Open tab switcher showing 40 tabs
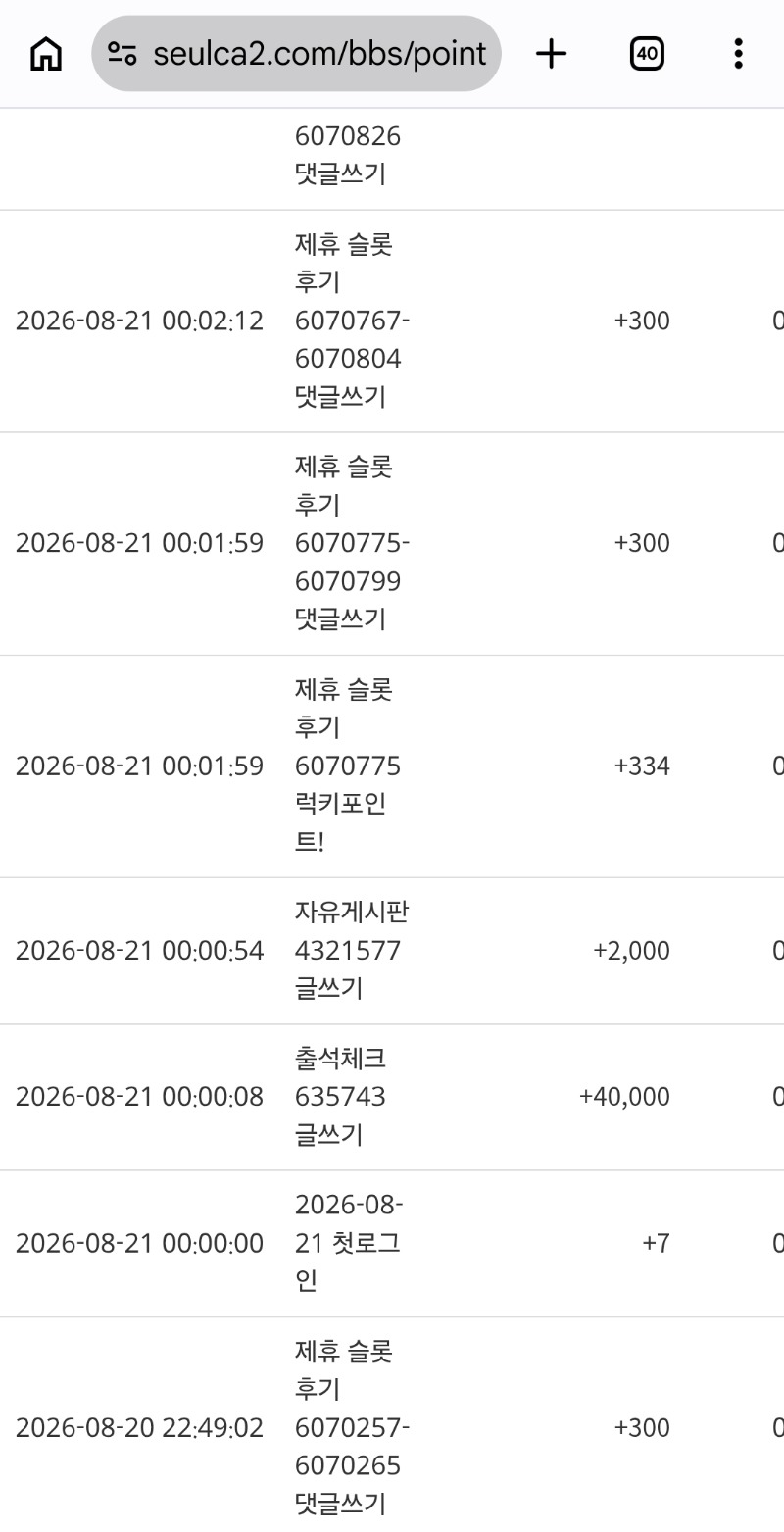Image resolution: width=784 pixels, height=1532 pixels. (x=647, y=54)
